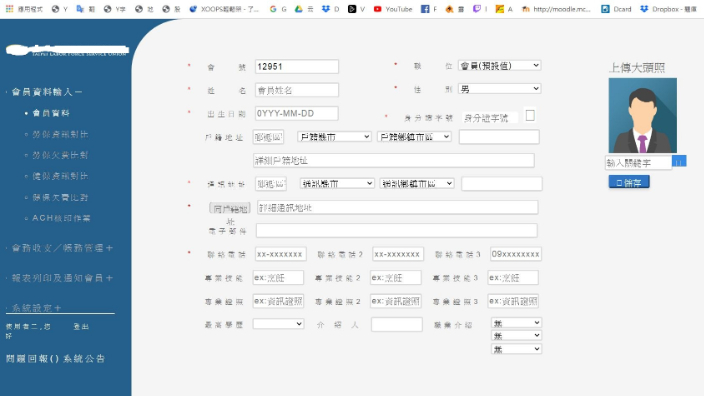Focus the 會號 field showing 12951
The width and height of the screenshot is (704, 396).
(297, 66)
